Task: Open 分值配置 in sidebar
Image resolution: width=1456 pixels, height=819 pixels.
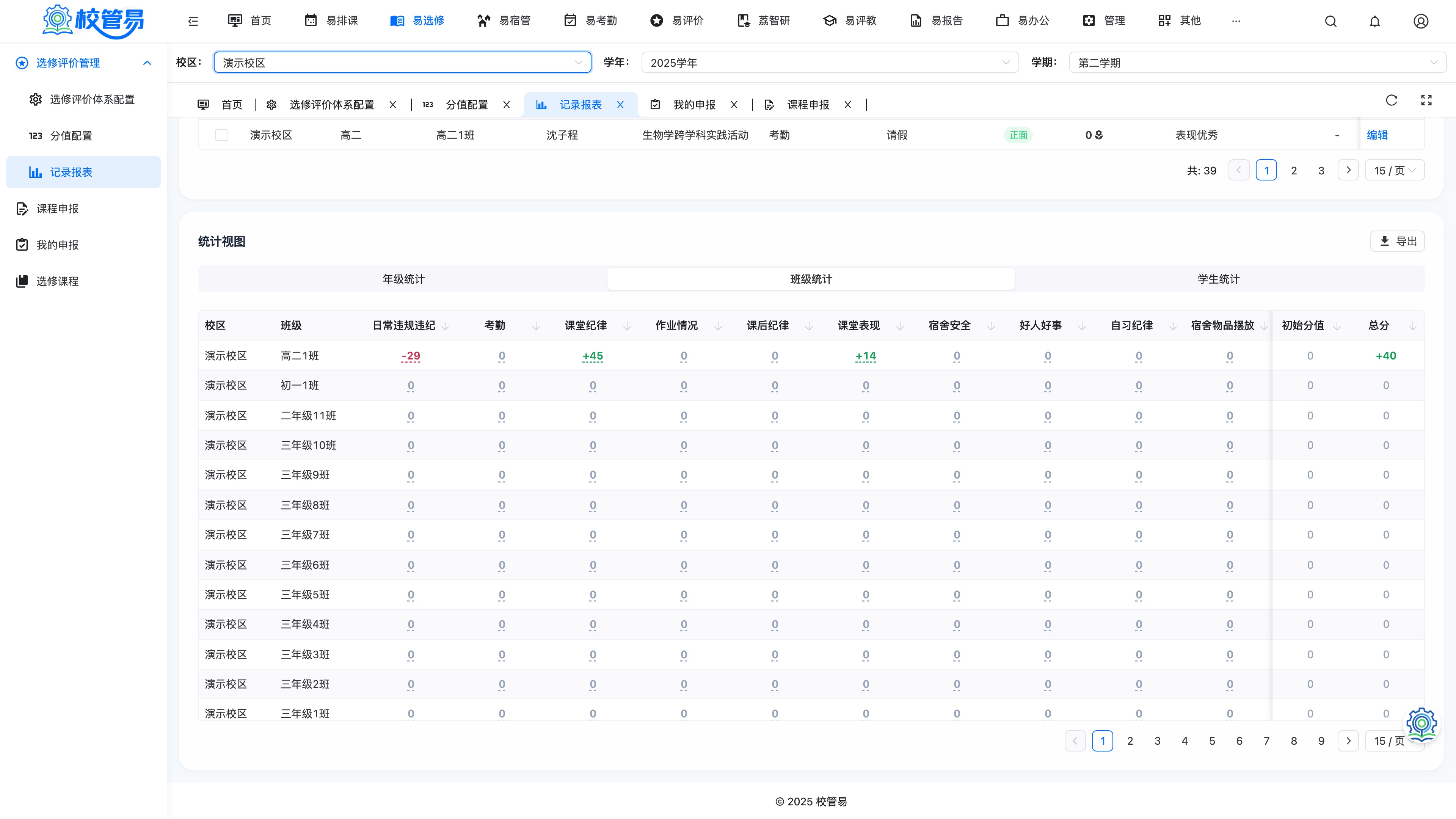Action: click(x=84, y=136)
